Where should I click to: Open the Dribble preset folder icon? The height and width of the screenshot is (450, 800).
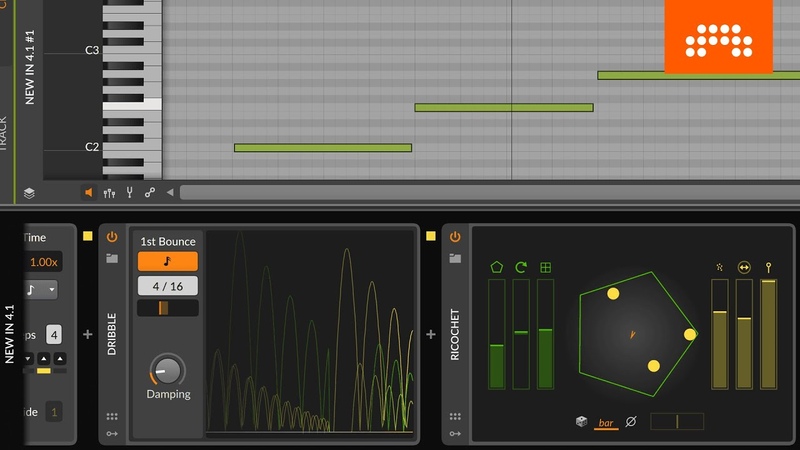[112, 258]
